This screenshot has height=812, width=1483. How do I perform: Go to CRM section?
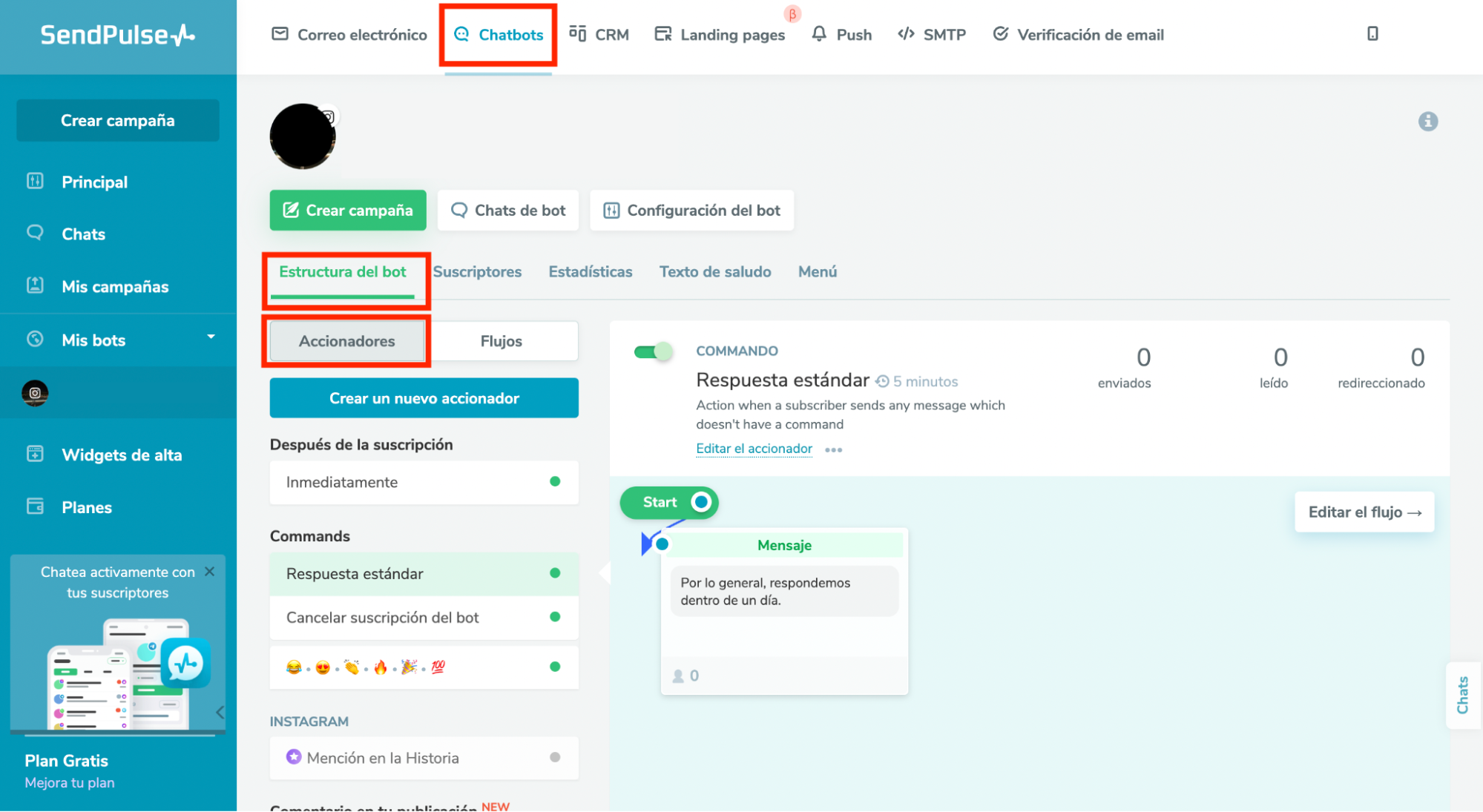599,35
